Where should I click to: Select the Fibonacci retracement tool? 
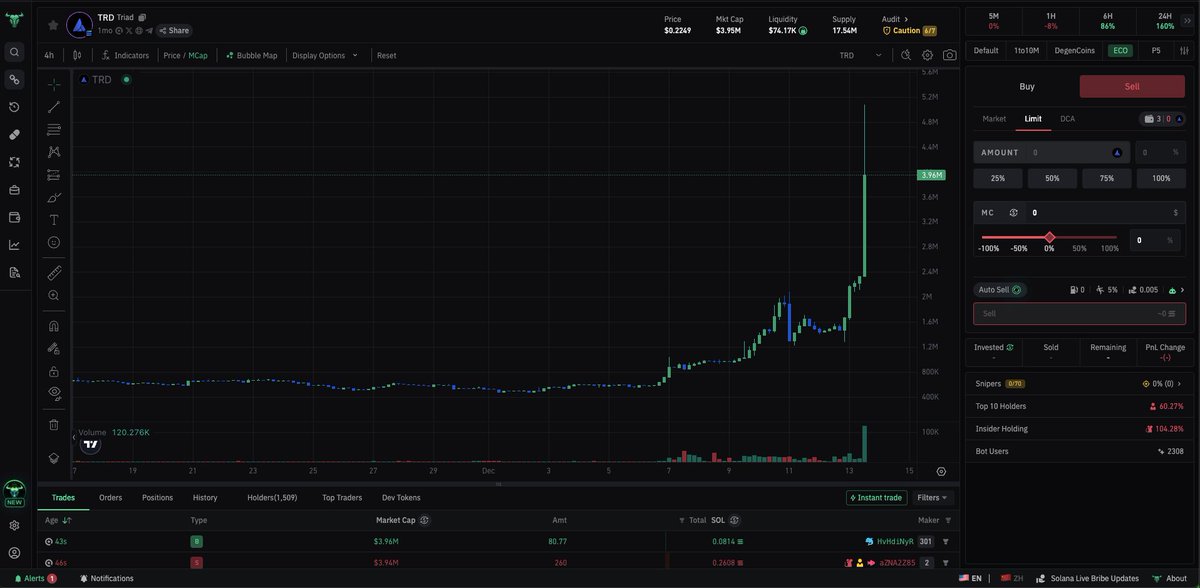coord(54,129)
